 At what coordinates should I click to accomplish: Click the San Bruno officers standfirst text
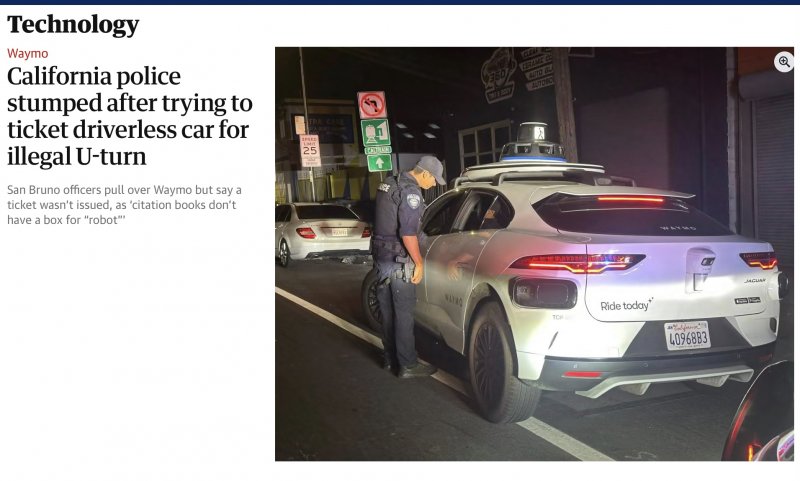coord(124,205)
